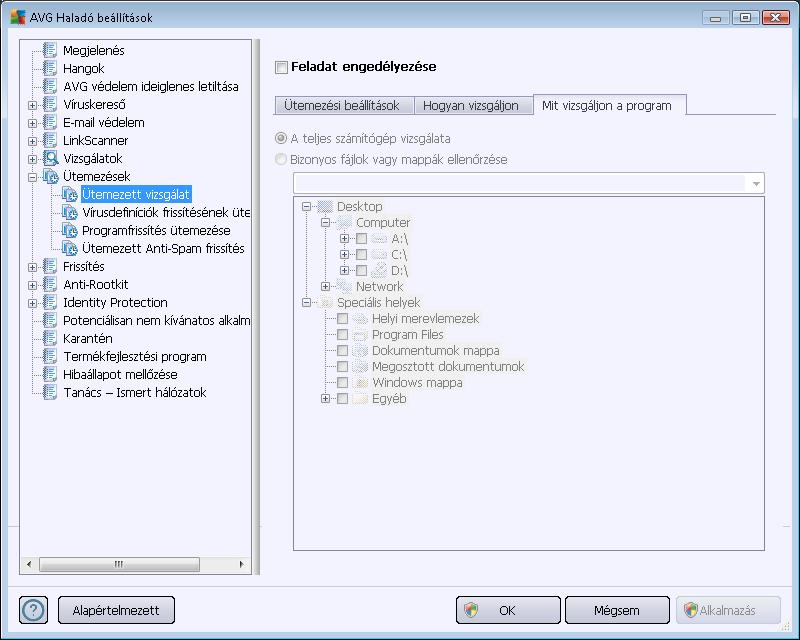
Task: Click the Mégsem cancel button
Action: 617,610
